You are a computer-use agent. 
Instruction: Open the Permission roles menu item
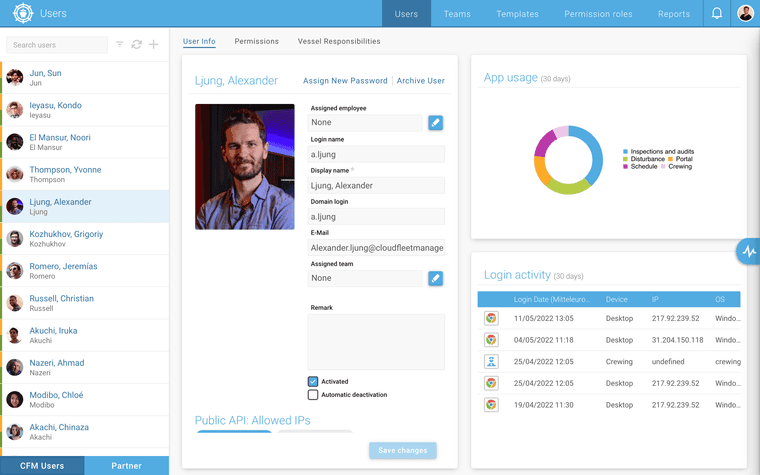[598, 14]
